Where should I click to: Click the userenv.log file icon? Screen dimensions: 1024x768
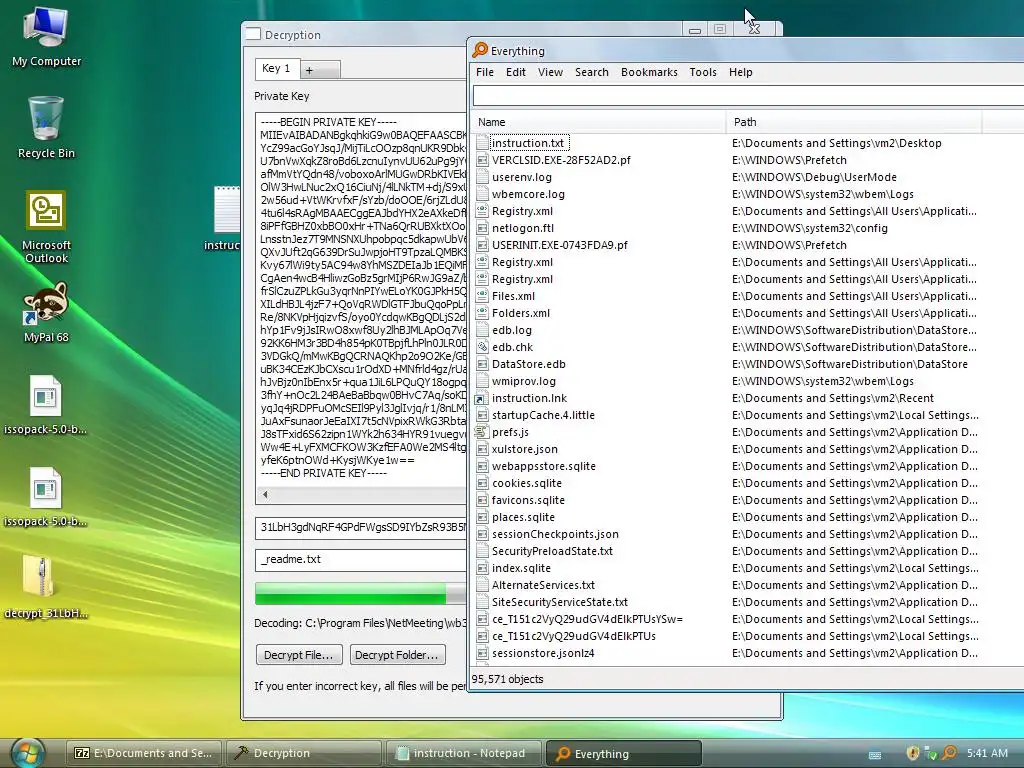coord(482,177)
